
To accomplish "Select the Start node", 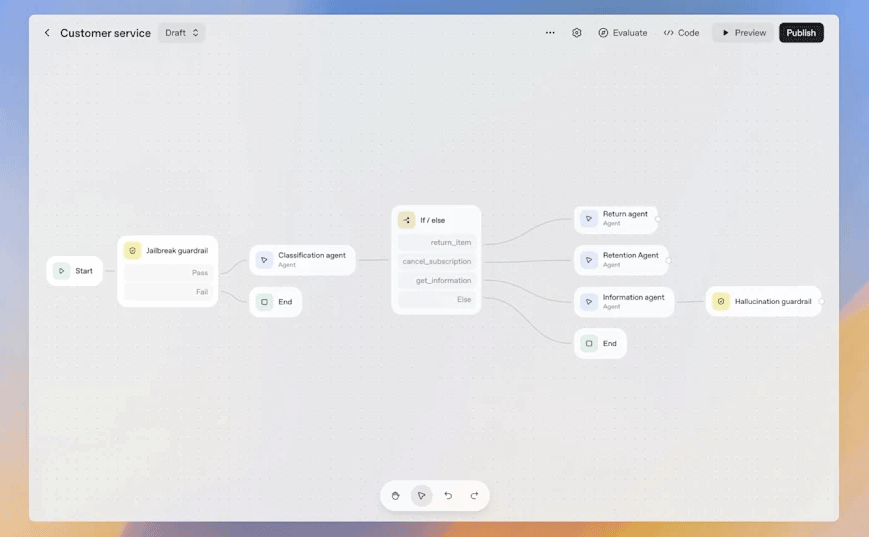I will pos(75,271).
